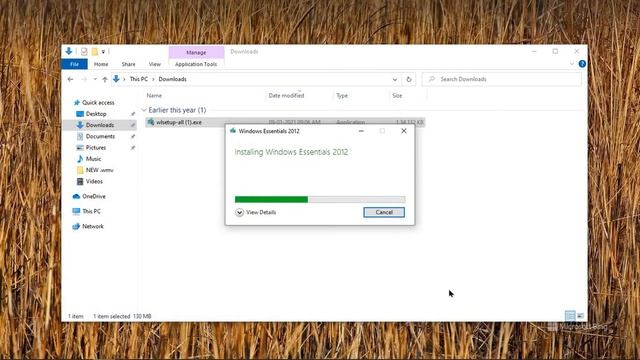Click the Search Downloads field
Screen dimensions: 640x360
(x=502, y=79)
